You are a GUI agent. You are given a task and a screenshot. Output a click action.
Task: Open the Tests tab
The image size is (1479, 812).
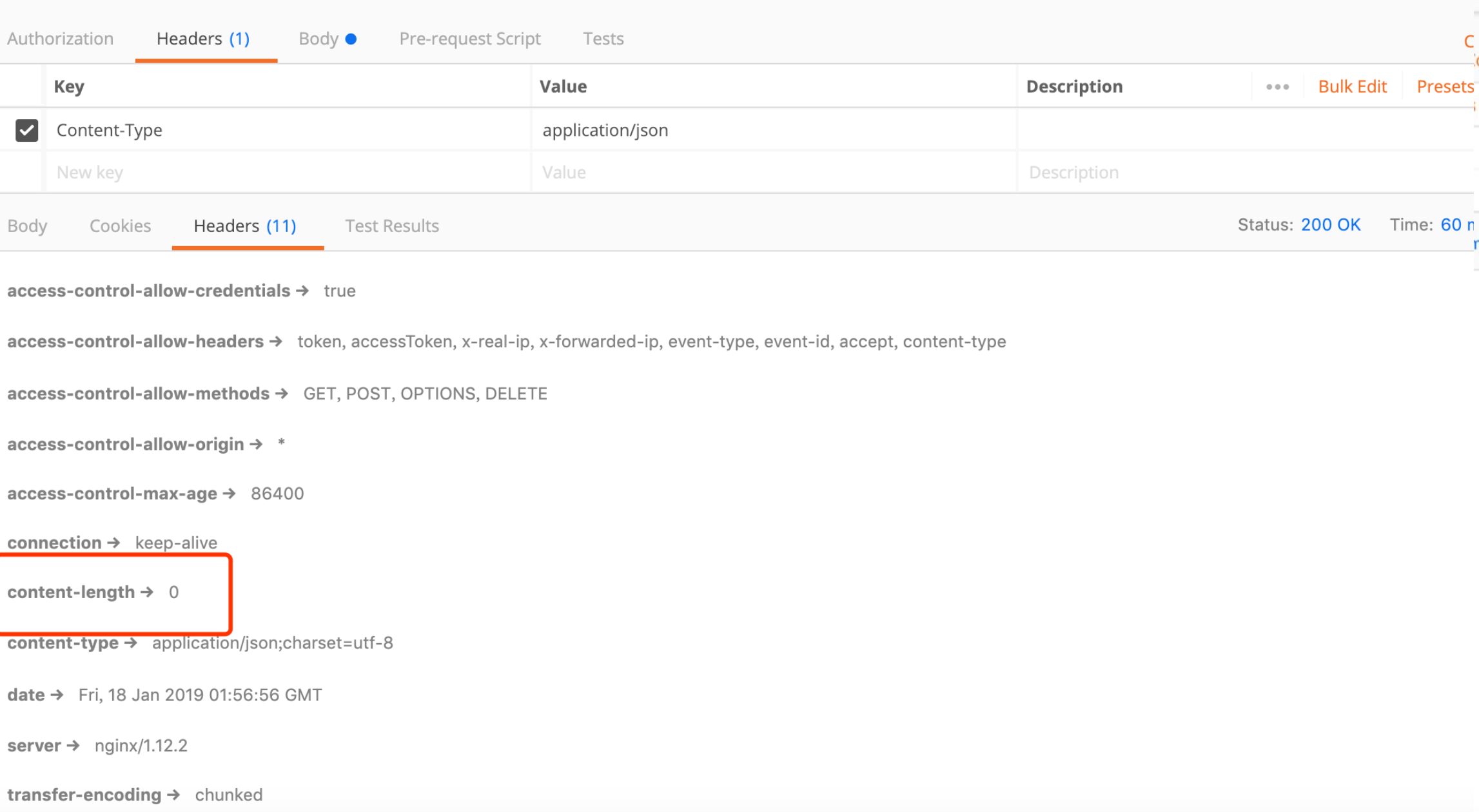pos(603,39)
